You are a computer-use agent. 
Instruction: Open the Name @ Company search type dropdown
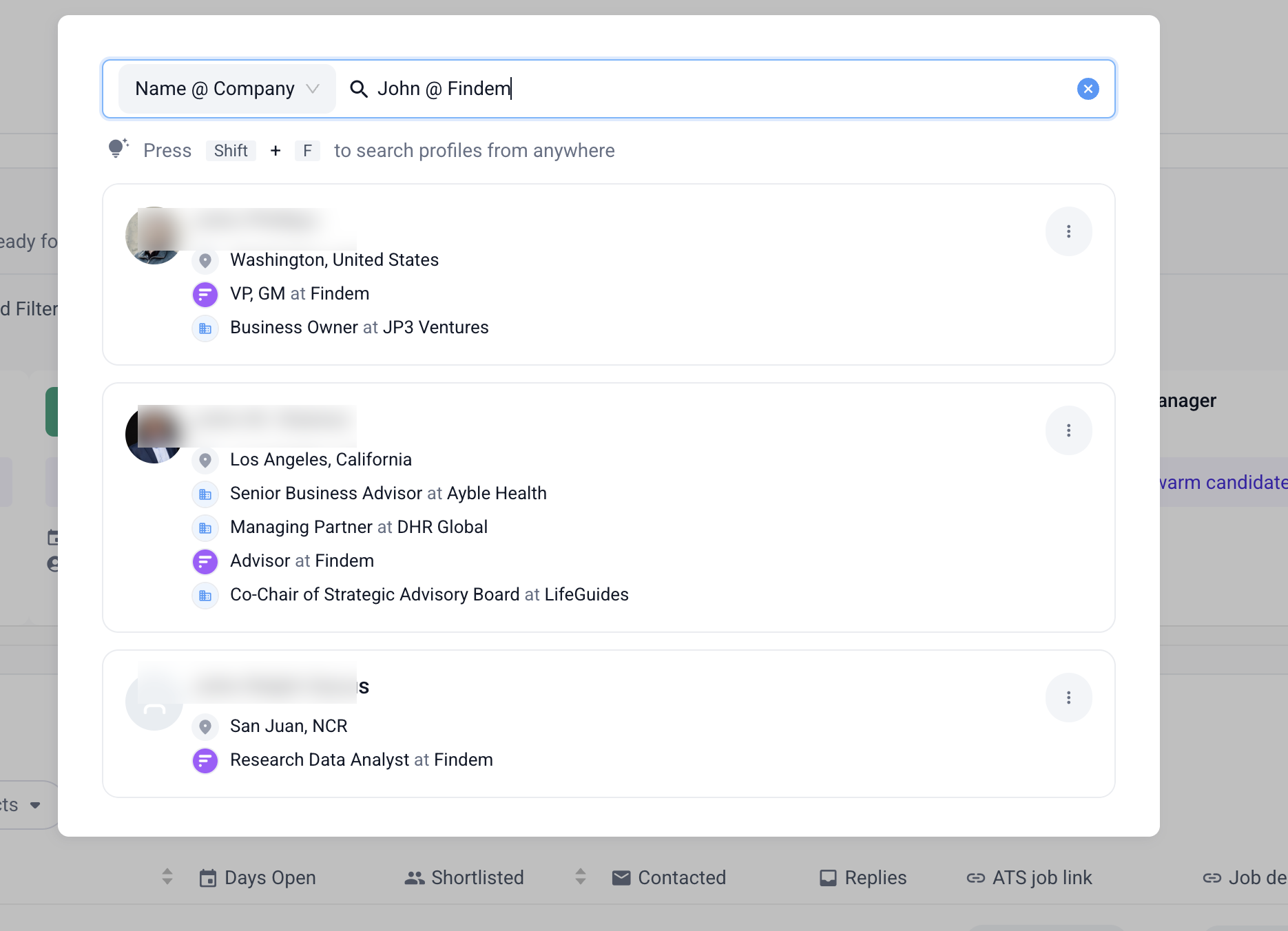(227, 89)
